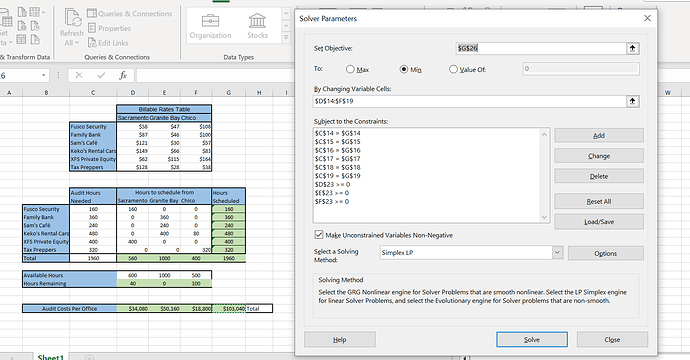Select the Value Of radio button
Viewport: 690px width, 360px height.
coord(453,69)
